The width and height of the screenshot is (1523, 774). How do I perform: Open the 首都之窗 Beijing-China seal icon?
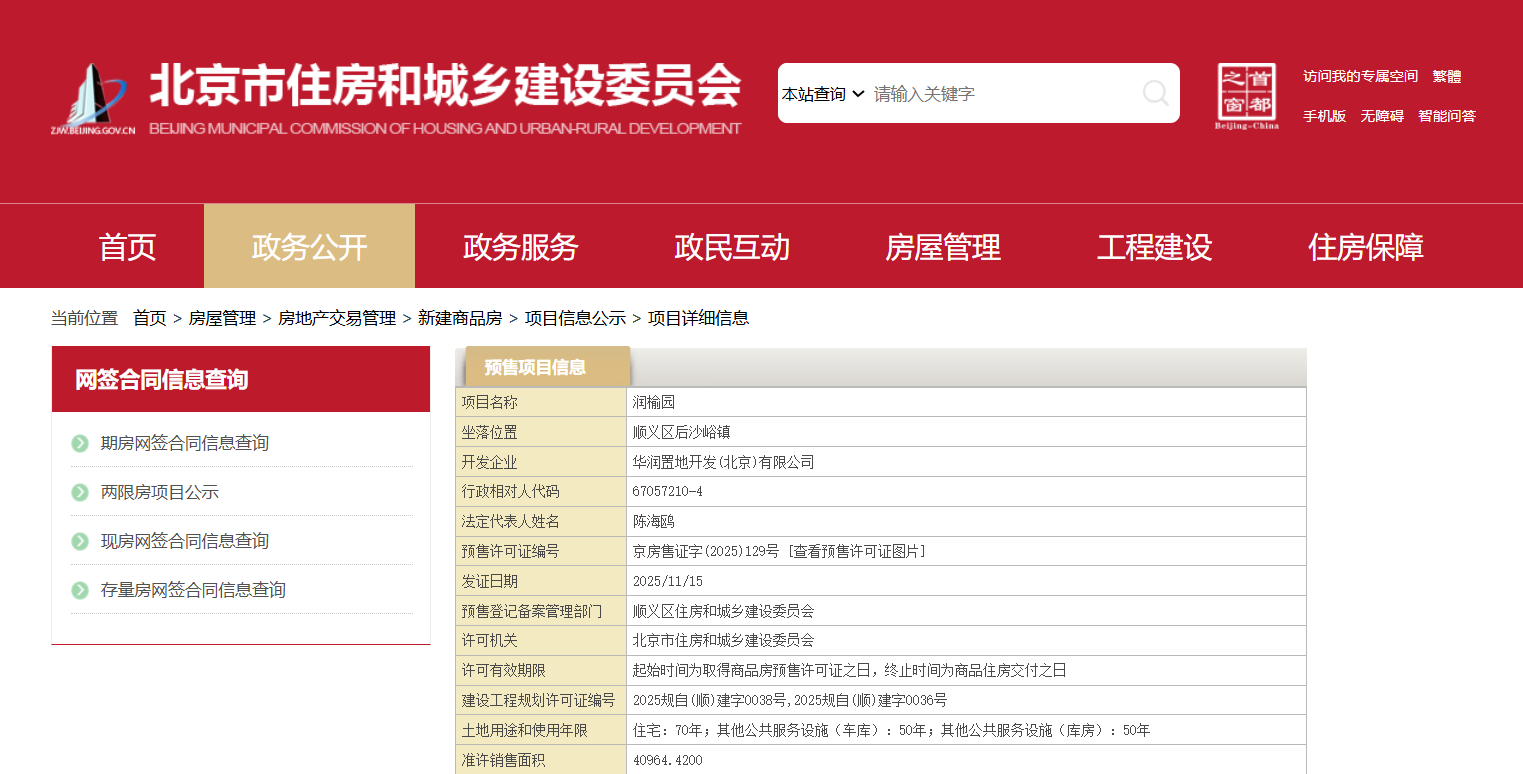[1246, 97]
